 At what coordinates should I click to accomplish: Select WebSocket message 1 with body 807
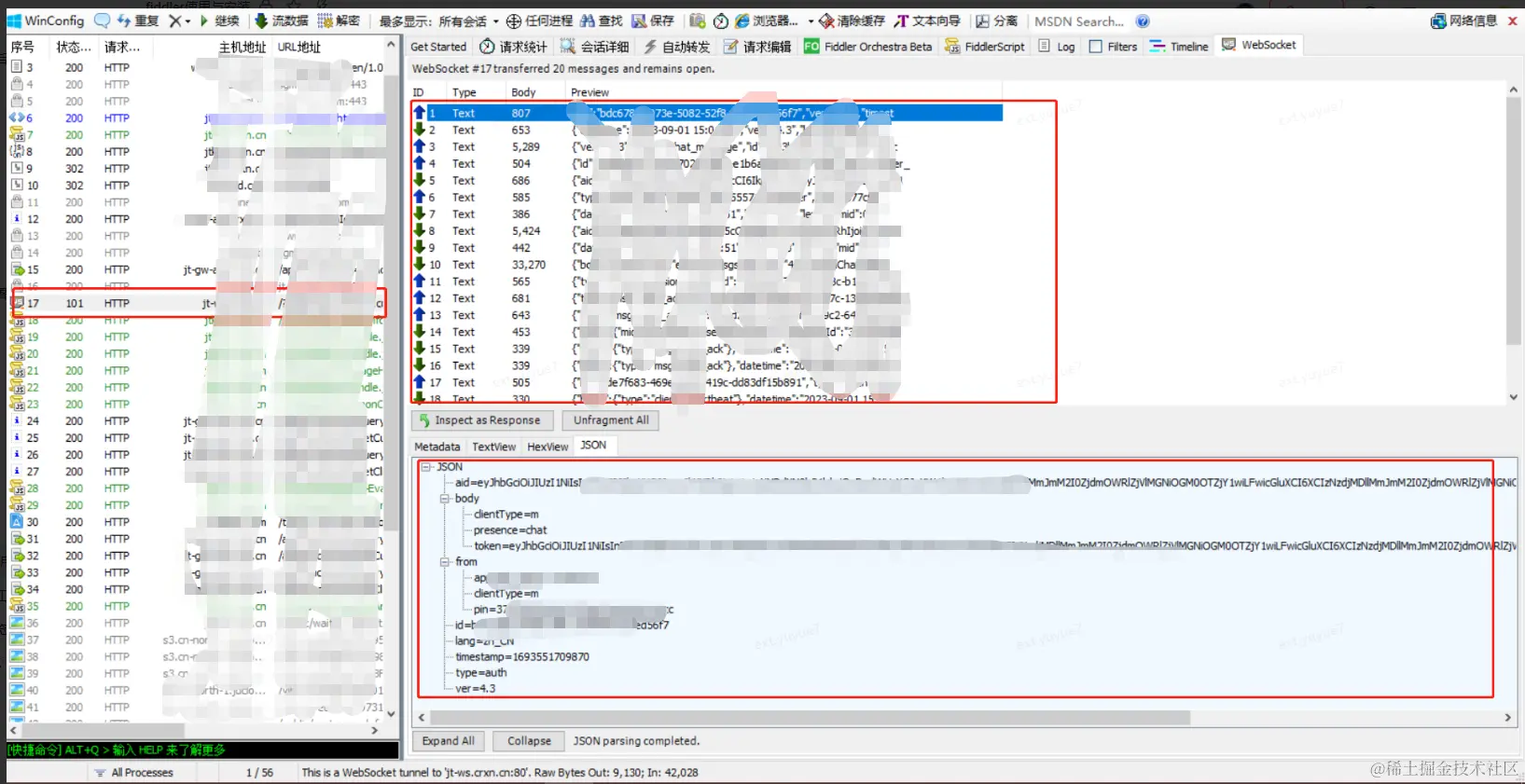point(707,113)
